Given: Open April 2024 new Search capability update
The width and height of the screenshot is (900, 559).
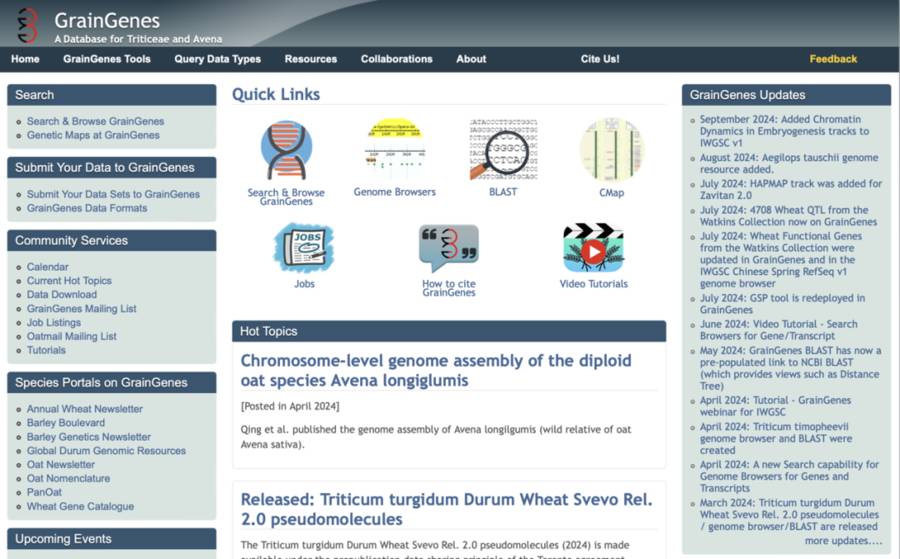Looking at the screenshot, I should click(x=789, y=476).
